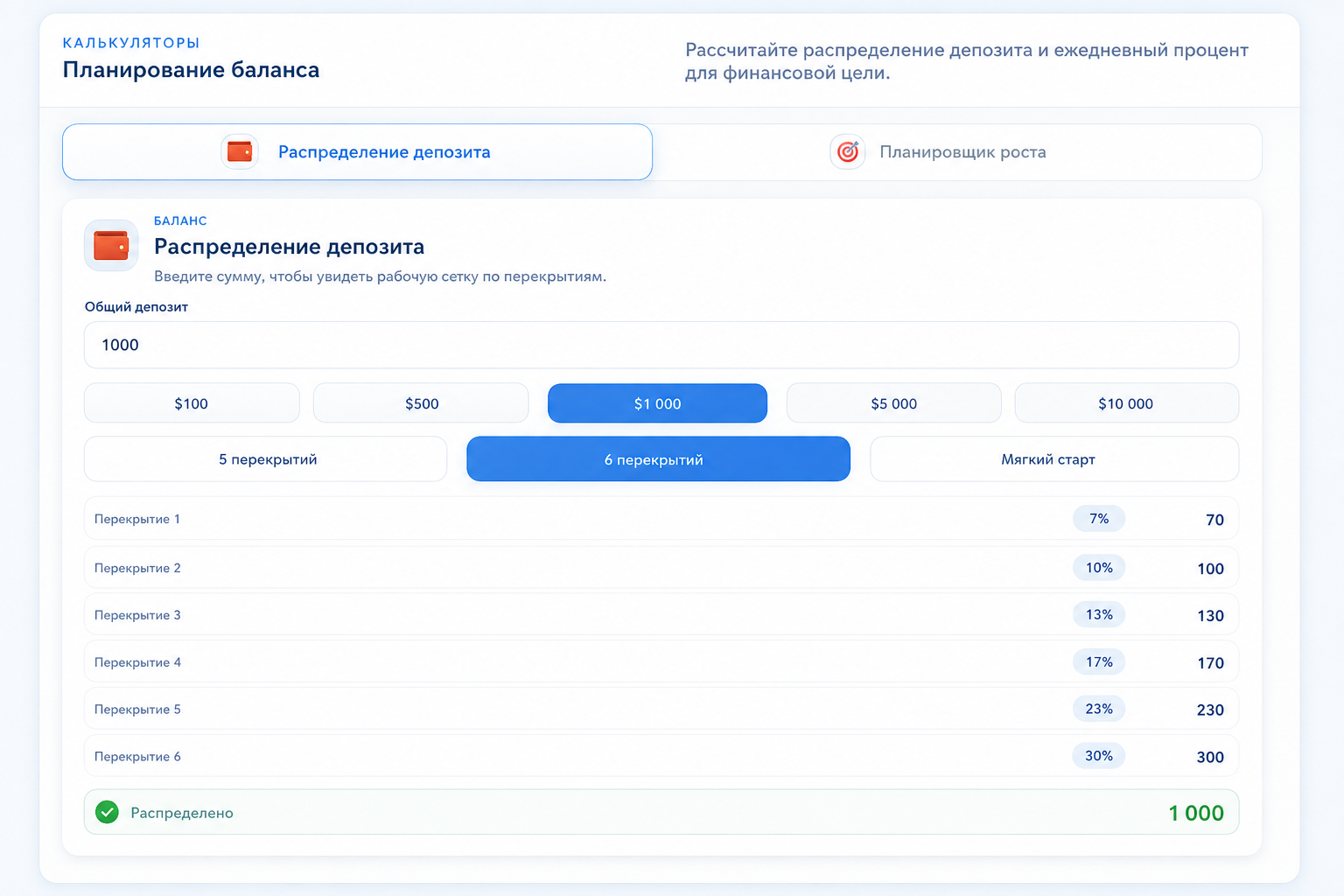Screen dimensions: 1344x896
Task: Select the $500 preset amount
Action: [x=421, y=403]
